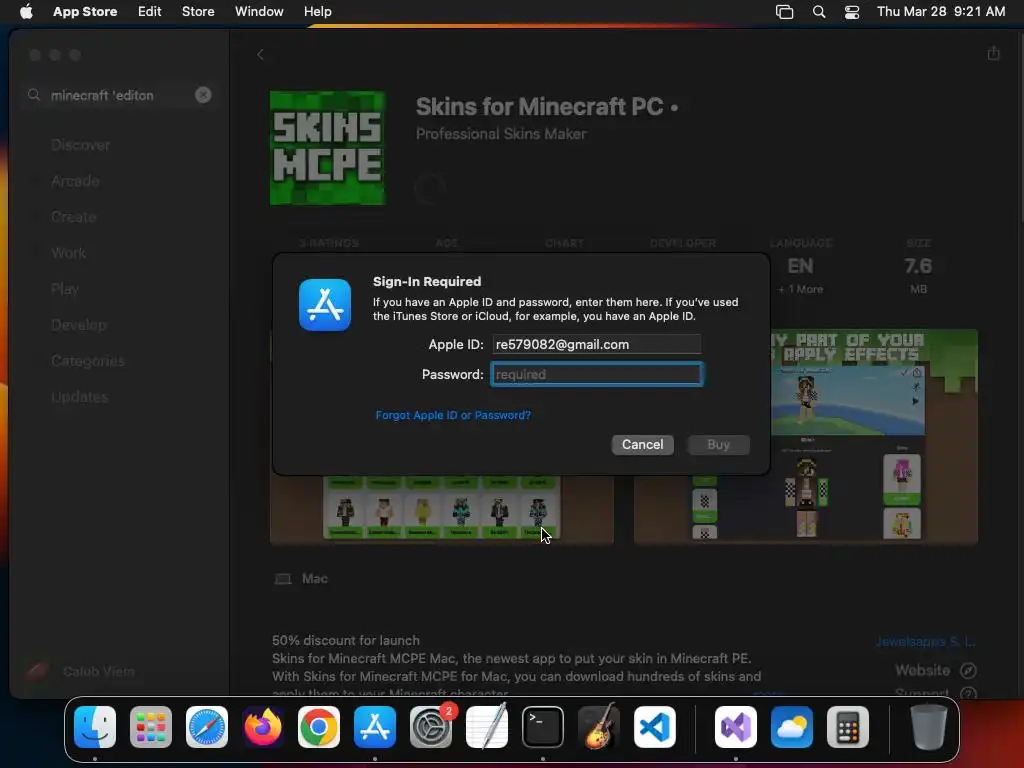Open the Help menu
1024x768 pixels.
pyautogui.click(x=317, y=12)
